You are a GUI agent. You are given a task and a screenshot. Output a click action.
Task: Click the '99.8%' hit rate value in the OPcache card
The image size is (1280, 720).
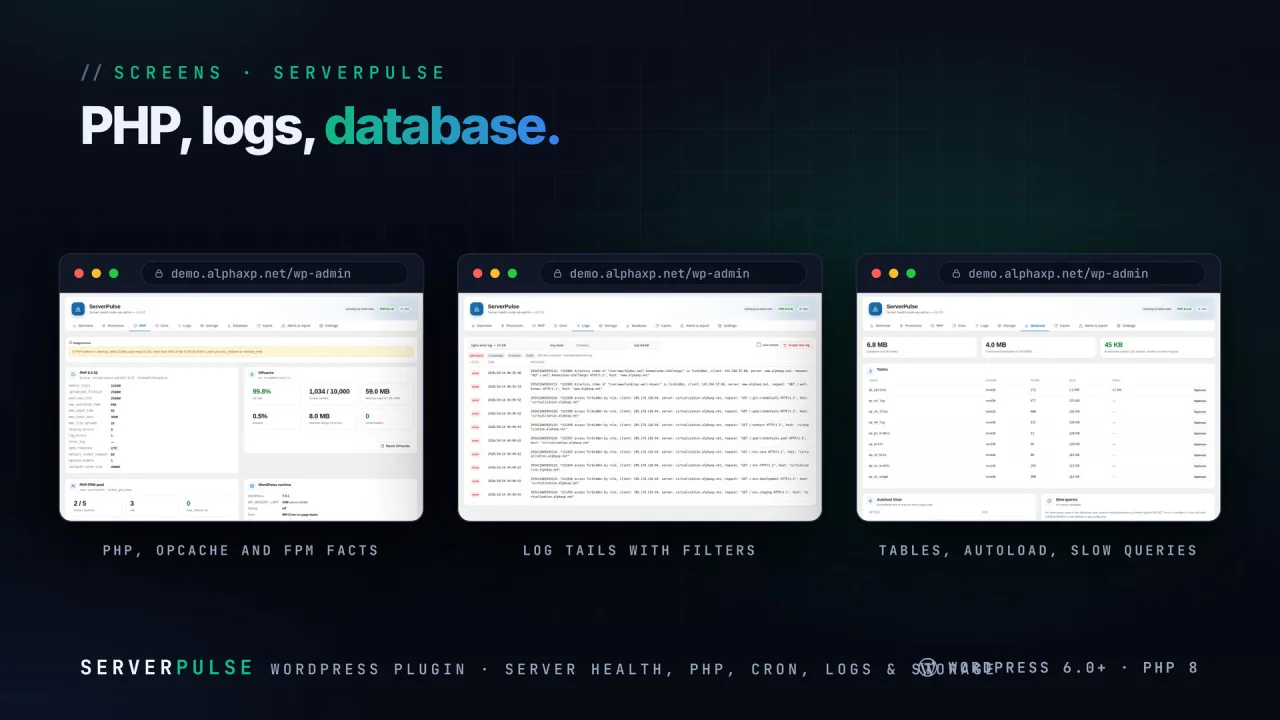262,392
